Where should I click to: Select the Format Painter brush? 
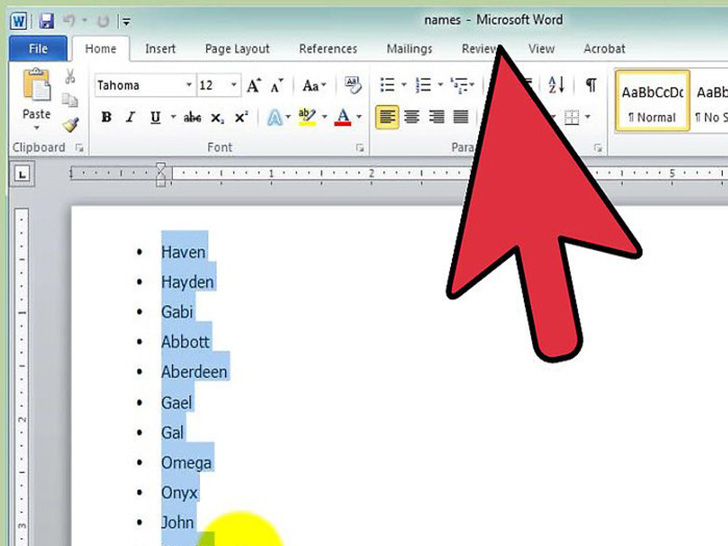point(70,124)
